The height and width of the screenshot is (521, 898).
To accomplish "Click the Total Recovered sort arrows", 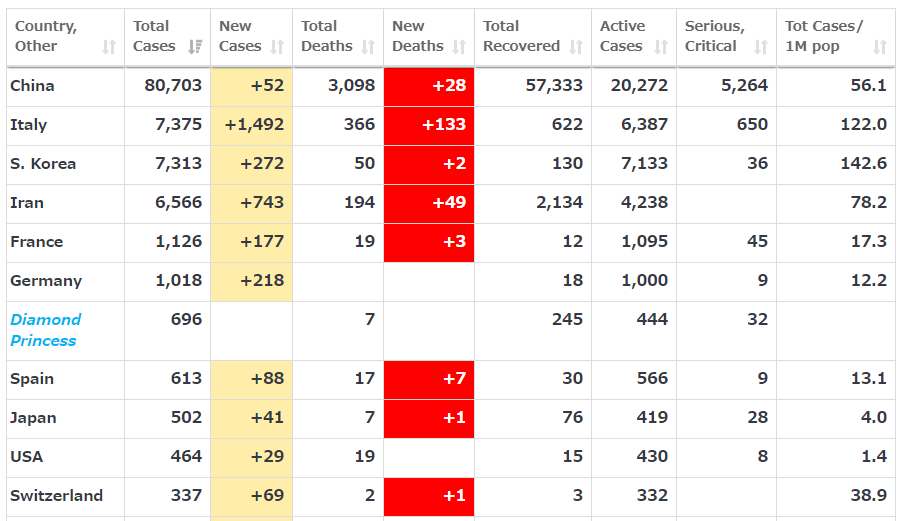I will (576, 47).
